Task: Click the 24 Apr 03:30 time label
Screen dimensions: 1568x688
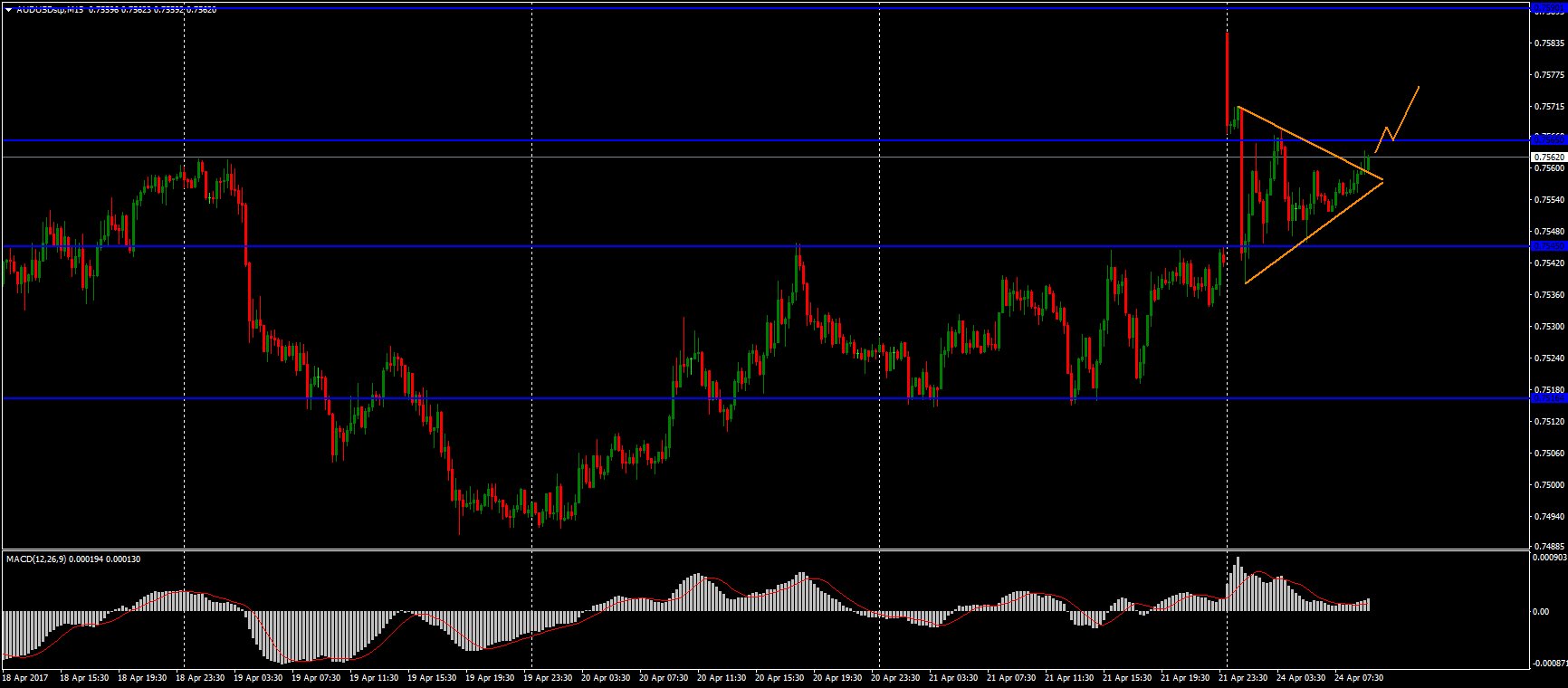Action: 1301,677
